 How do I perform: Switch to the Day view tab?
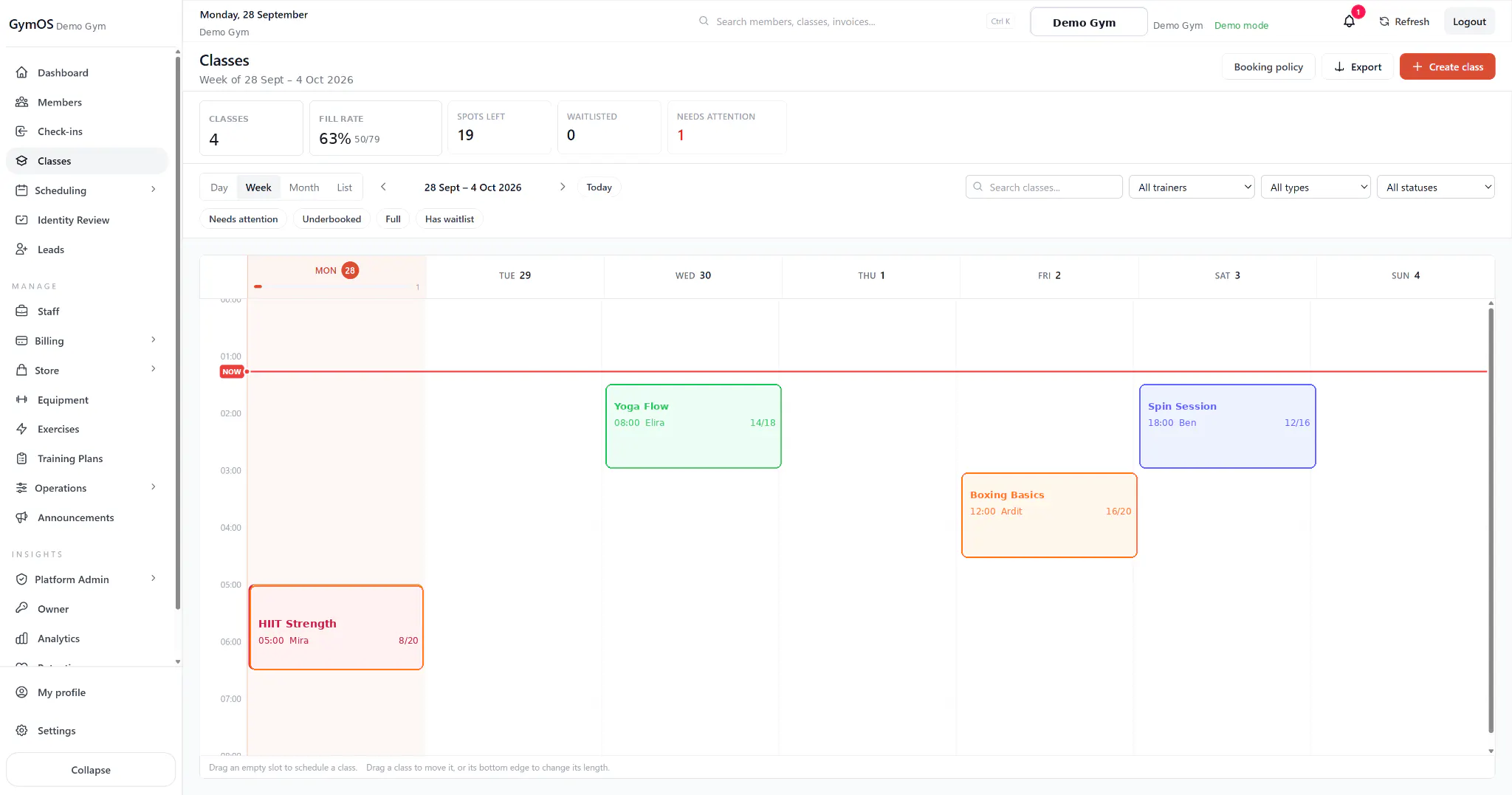pos(219,187)
